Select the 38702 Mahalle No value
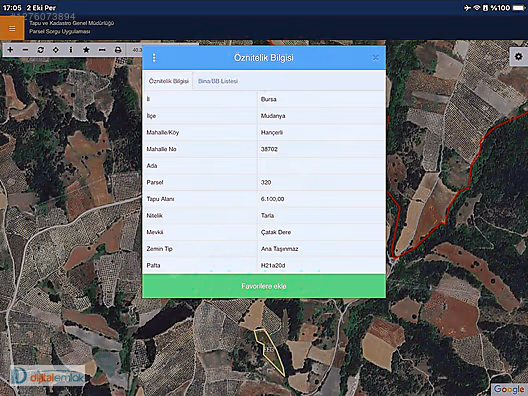 (x=321, y=149)
